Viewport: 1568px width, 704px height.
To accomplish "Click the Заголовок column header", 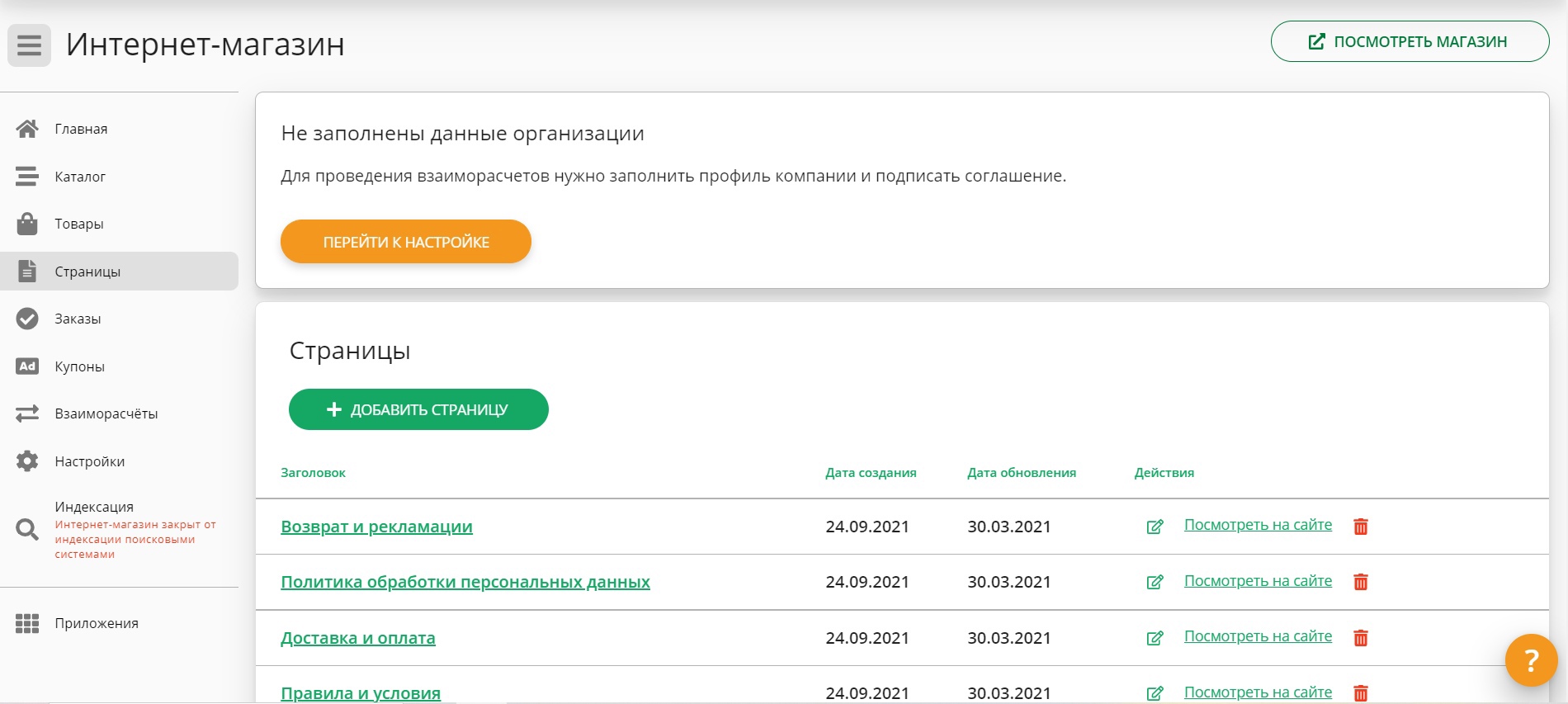I will (x=313, y=473).
